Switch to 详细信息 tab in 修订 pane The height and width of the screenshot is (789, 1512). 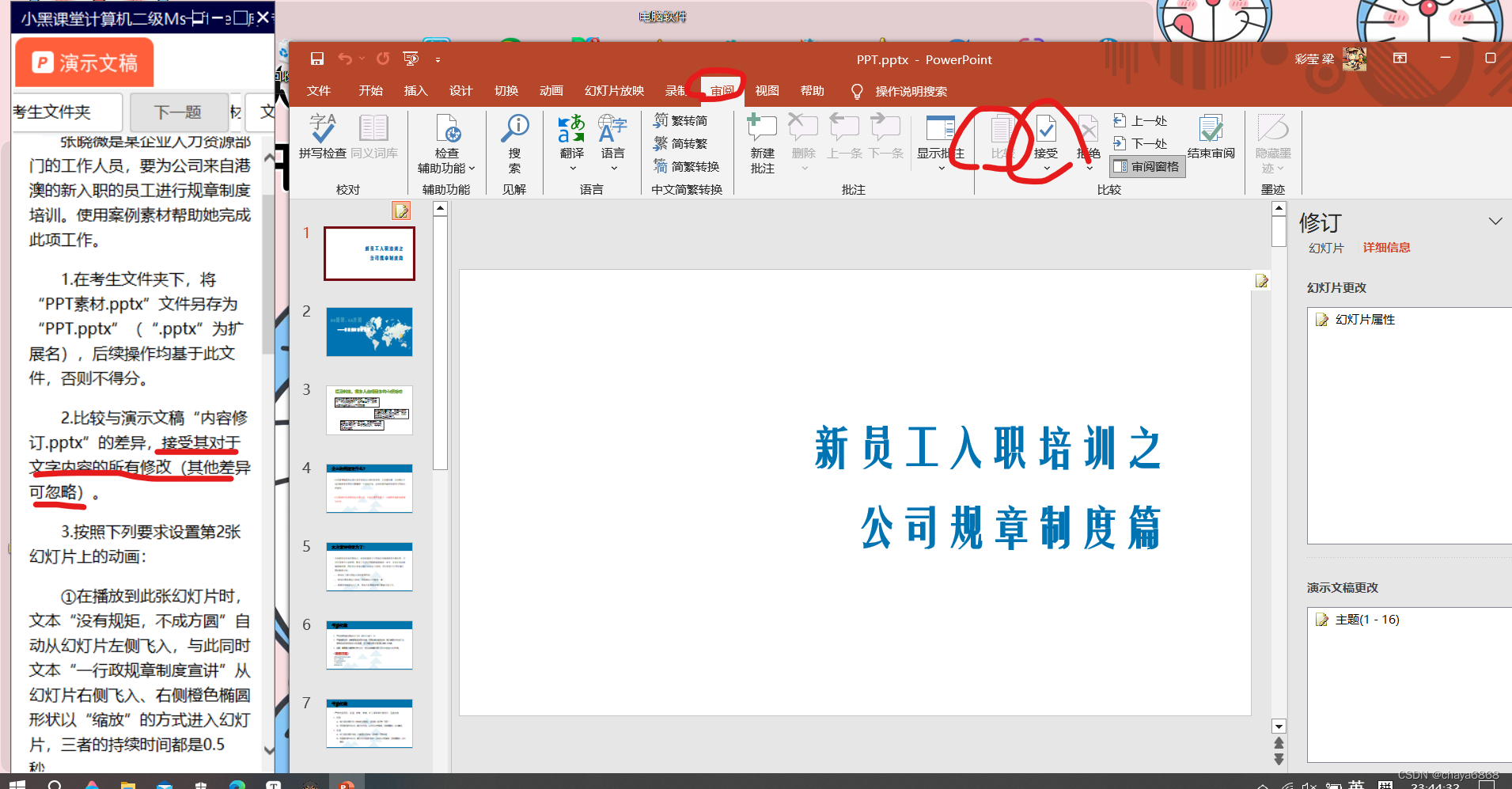pyautogui.click(x=1386, y=248)
